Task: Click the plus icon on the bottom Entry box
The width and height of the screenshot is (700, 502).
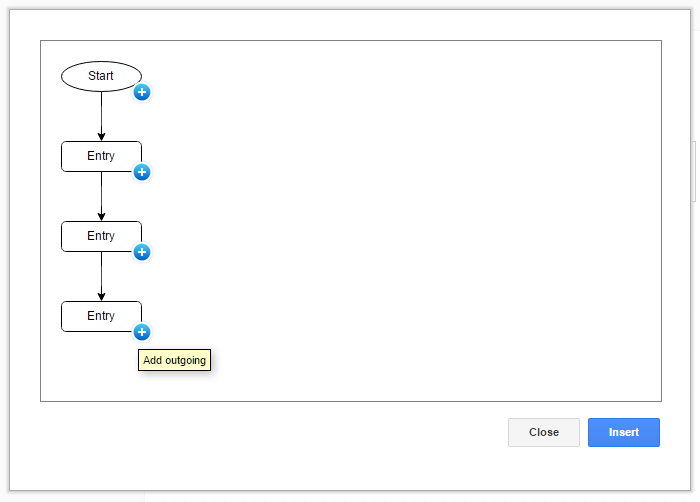Action: click(142, 332)
